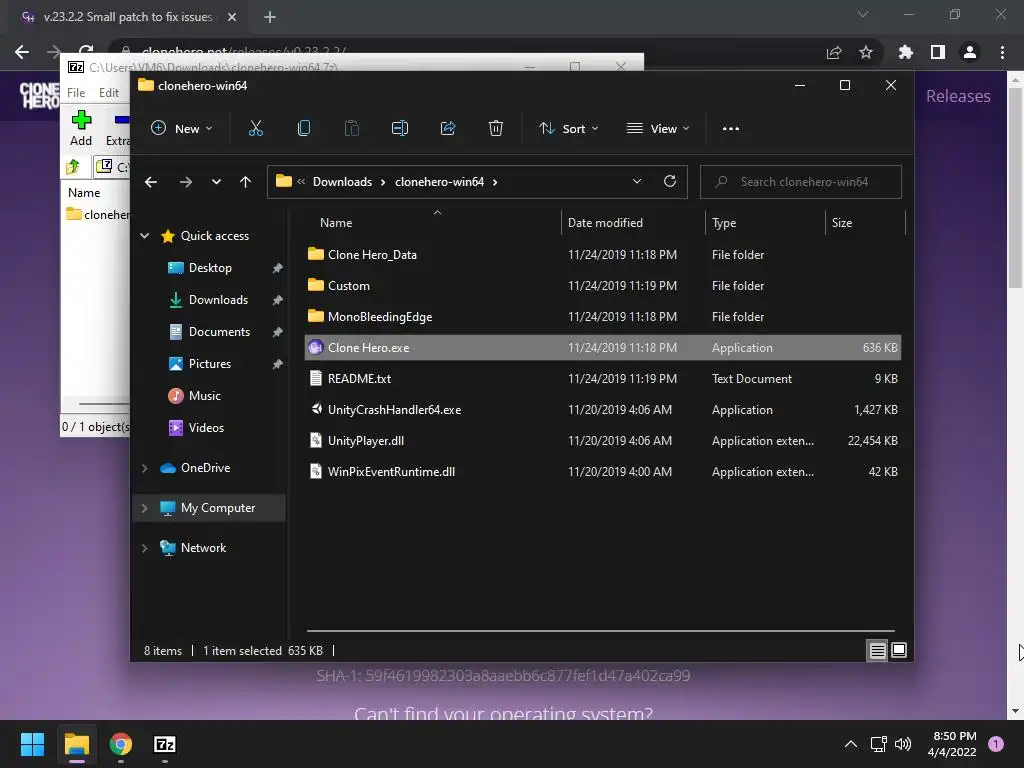Go forward in File Explorer navigation
The image size is (1024, 768).
185,182
